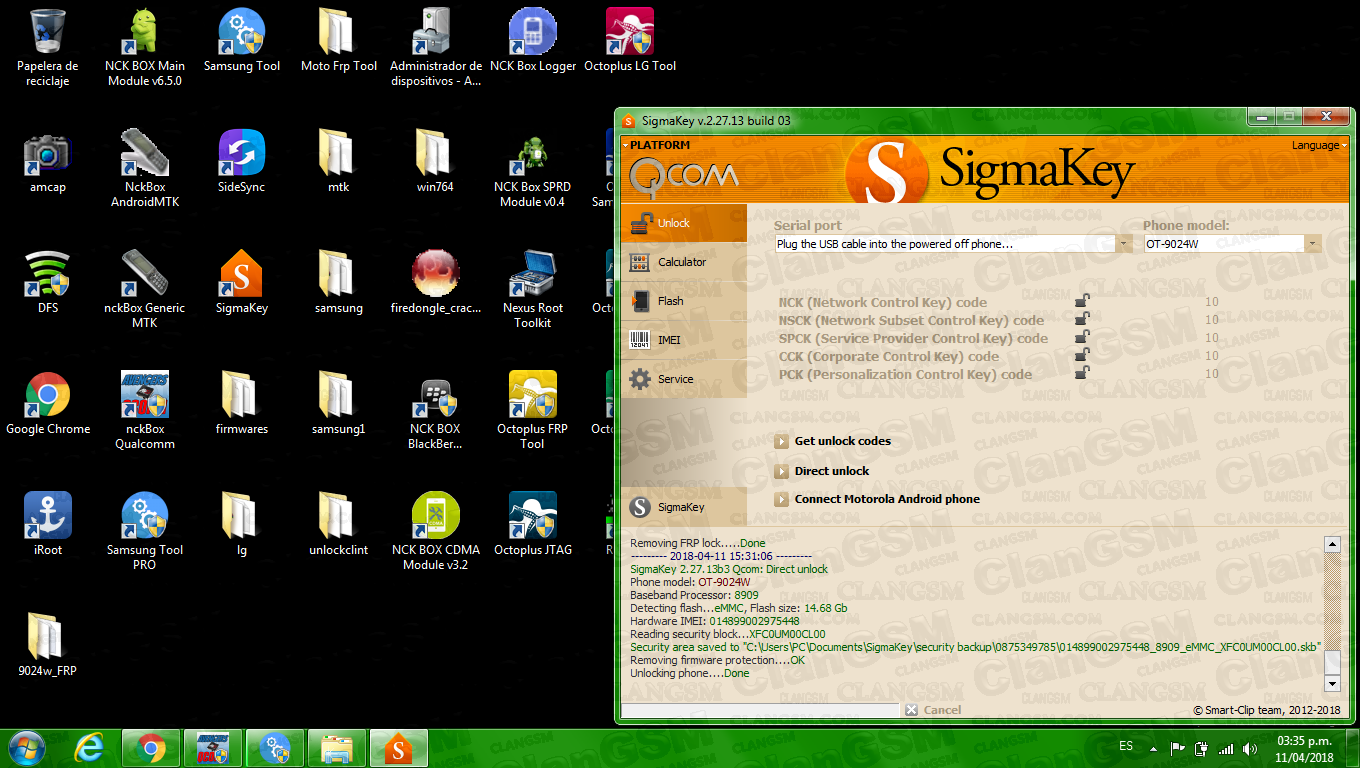Select the nckBox Generic MTK shortcut
Viewport: 1360px width, 768px height.
(x=145, y=290)
